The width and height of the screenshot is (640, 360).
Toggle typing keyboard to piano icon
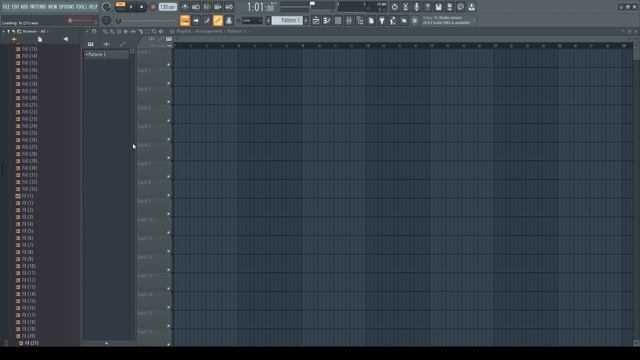pos(185,20)
